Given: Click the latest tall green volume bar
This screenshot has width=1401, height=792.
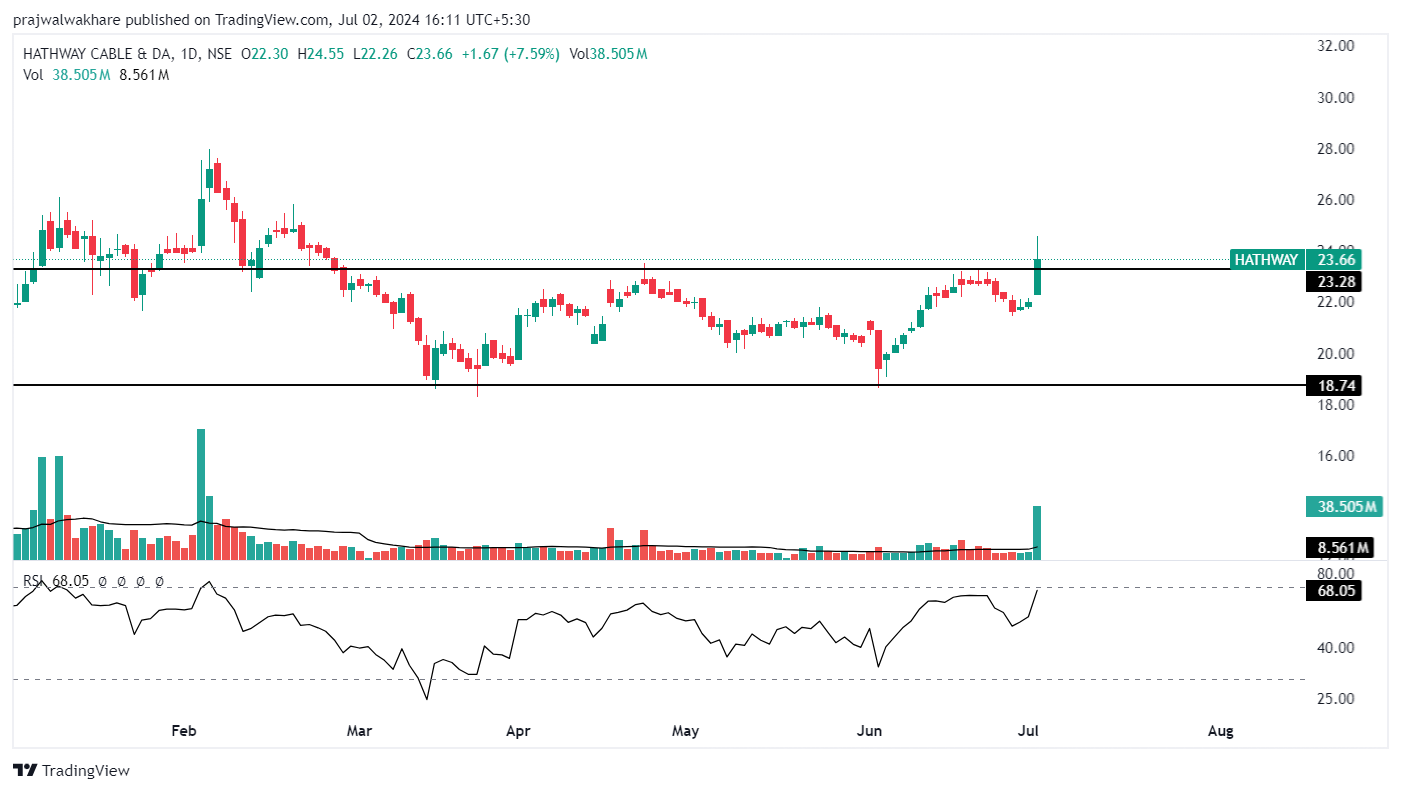Looking at the screenshot, I should pos(1038,533).
